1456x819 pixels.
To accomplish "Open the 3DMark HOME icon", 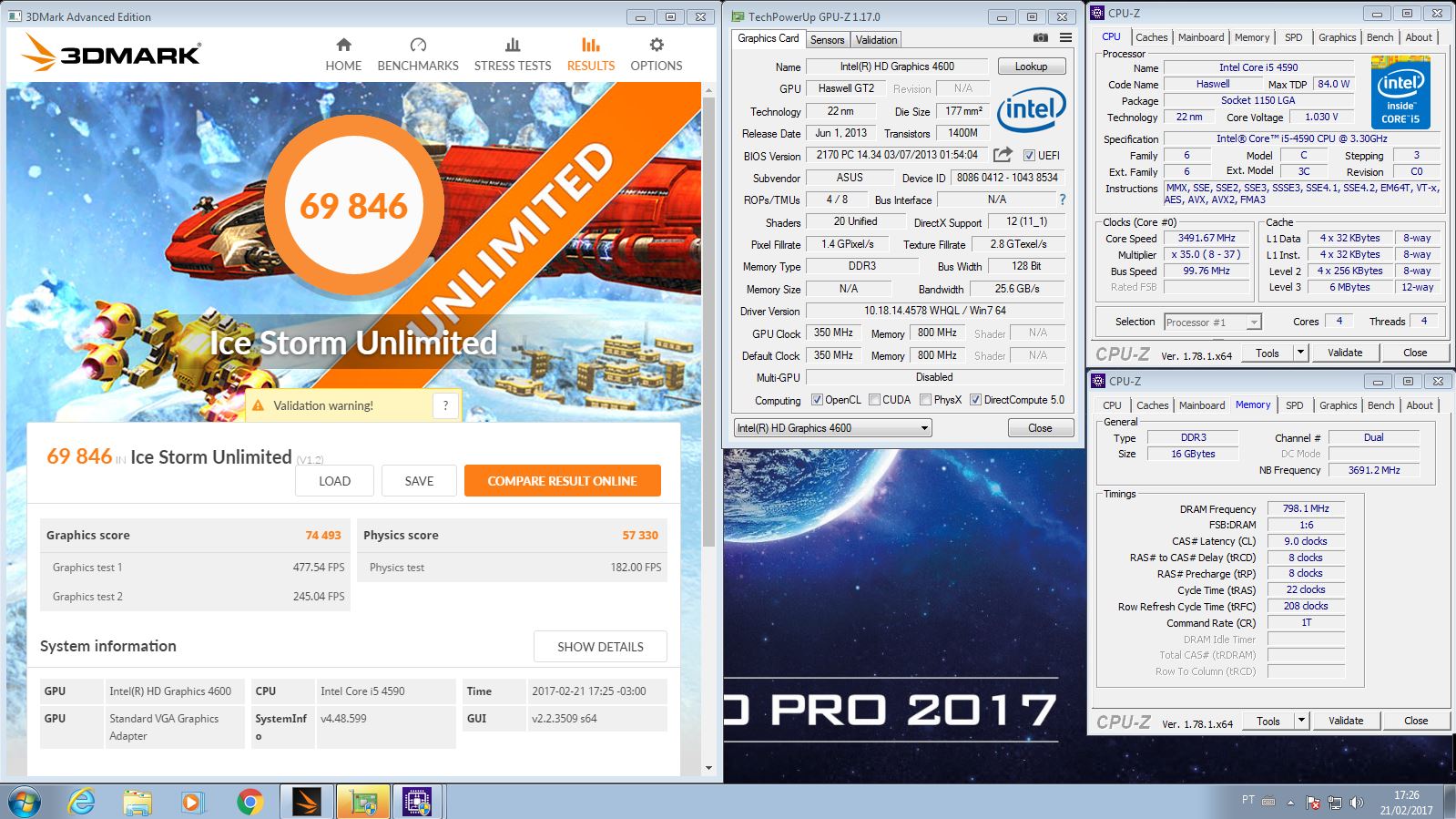I will pyautogui.click(x=343, y=45).
